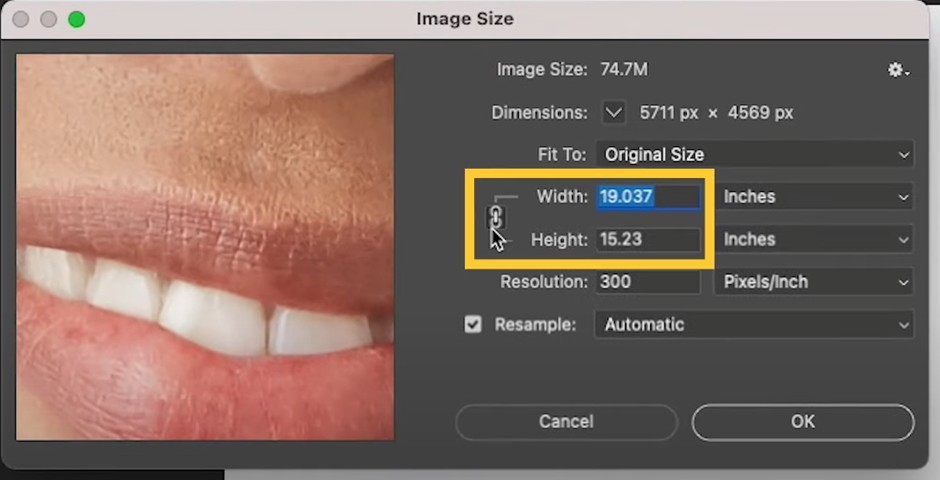Click the OK button
The width and height of the screenshot is (940, 480).
click(803, 422)
